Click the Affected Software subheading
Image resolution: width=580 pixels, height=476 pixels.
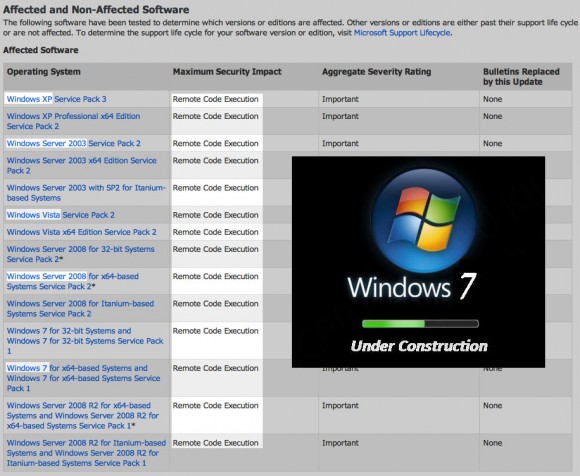click(41, 50)
